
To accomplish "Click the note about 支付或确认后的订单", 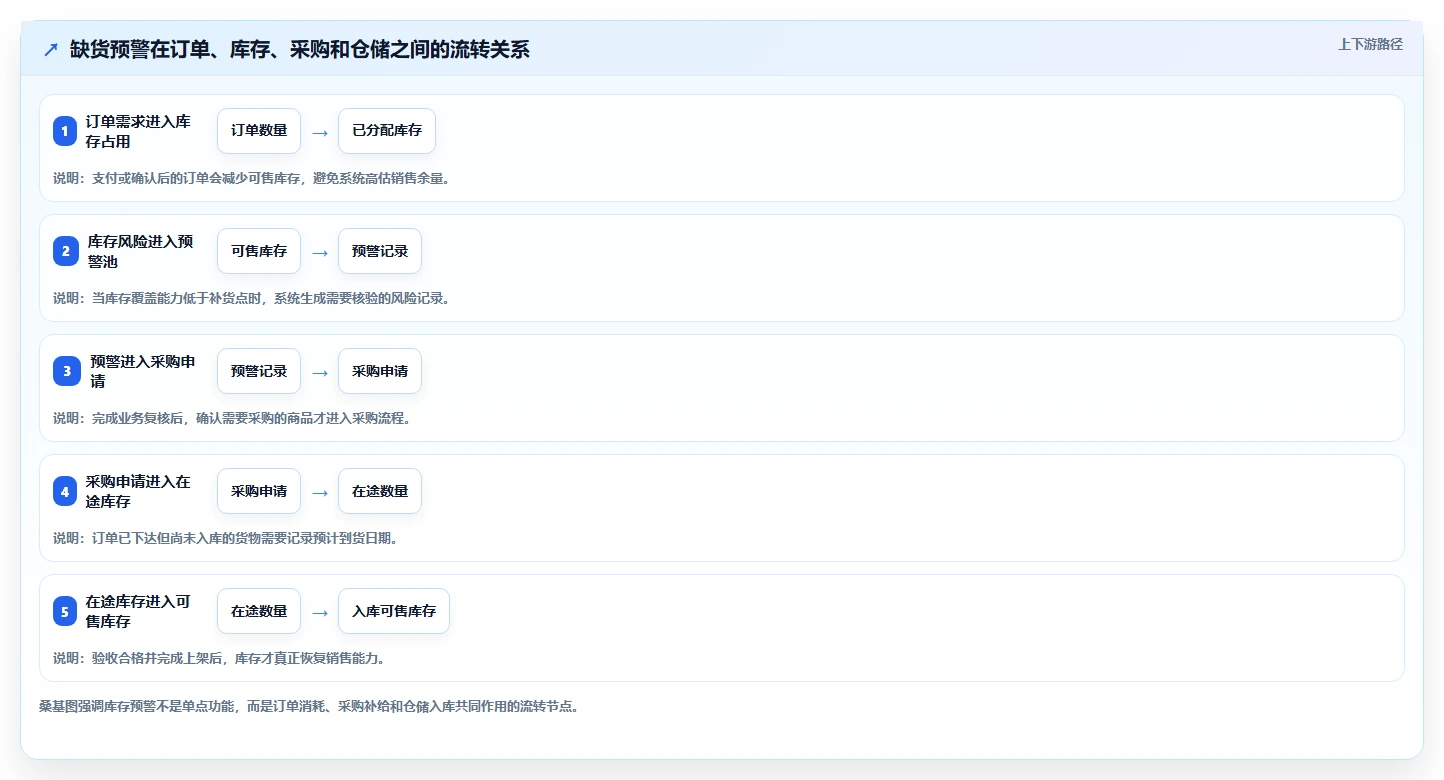I will [251, 178].
